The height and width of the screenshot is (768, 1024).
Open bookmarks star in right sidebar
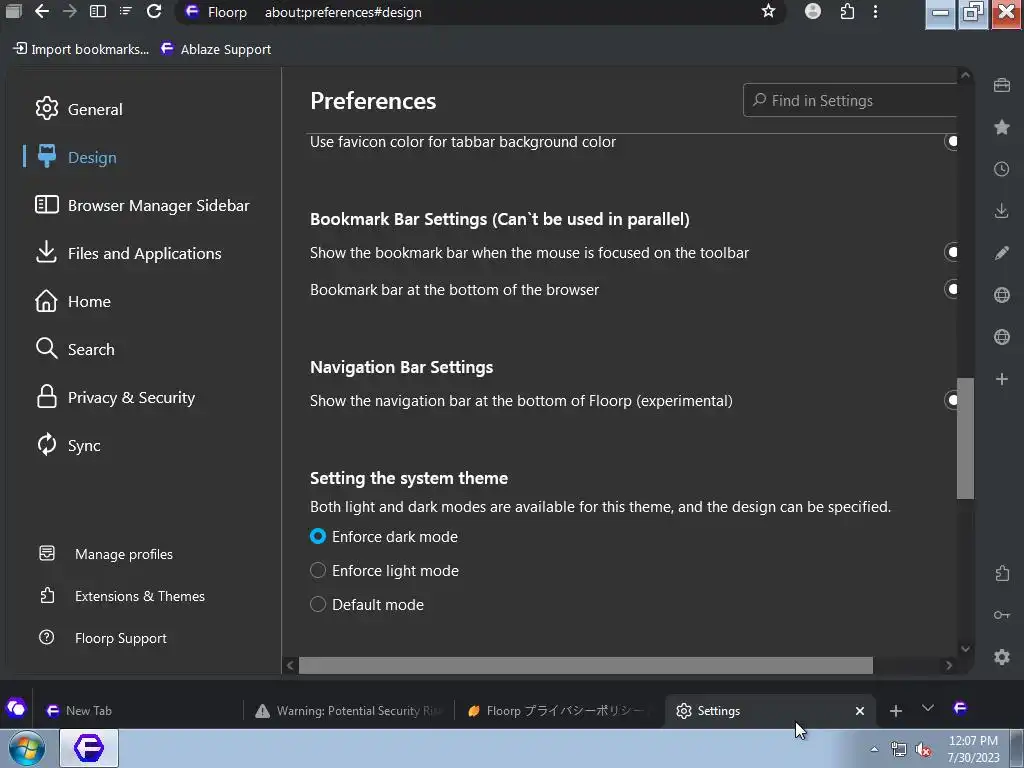click(x=1002, y=127)
